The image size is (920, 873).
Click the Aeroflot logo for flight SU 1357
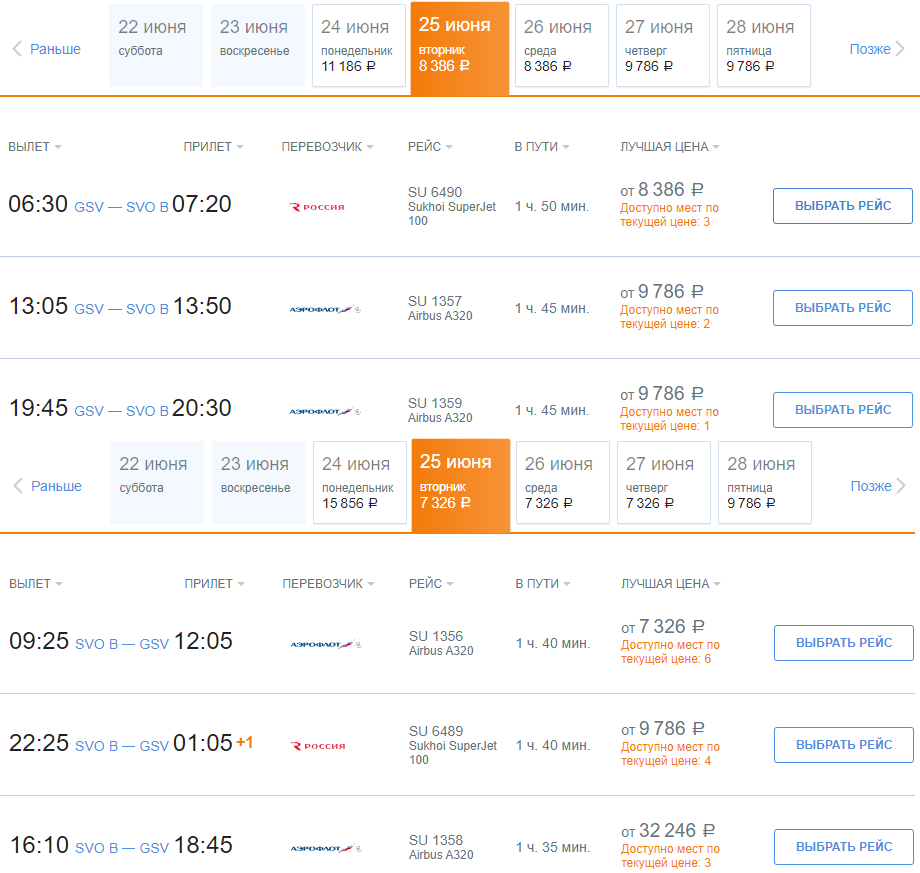(x=325, y=309)
